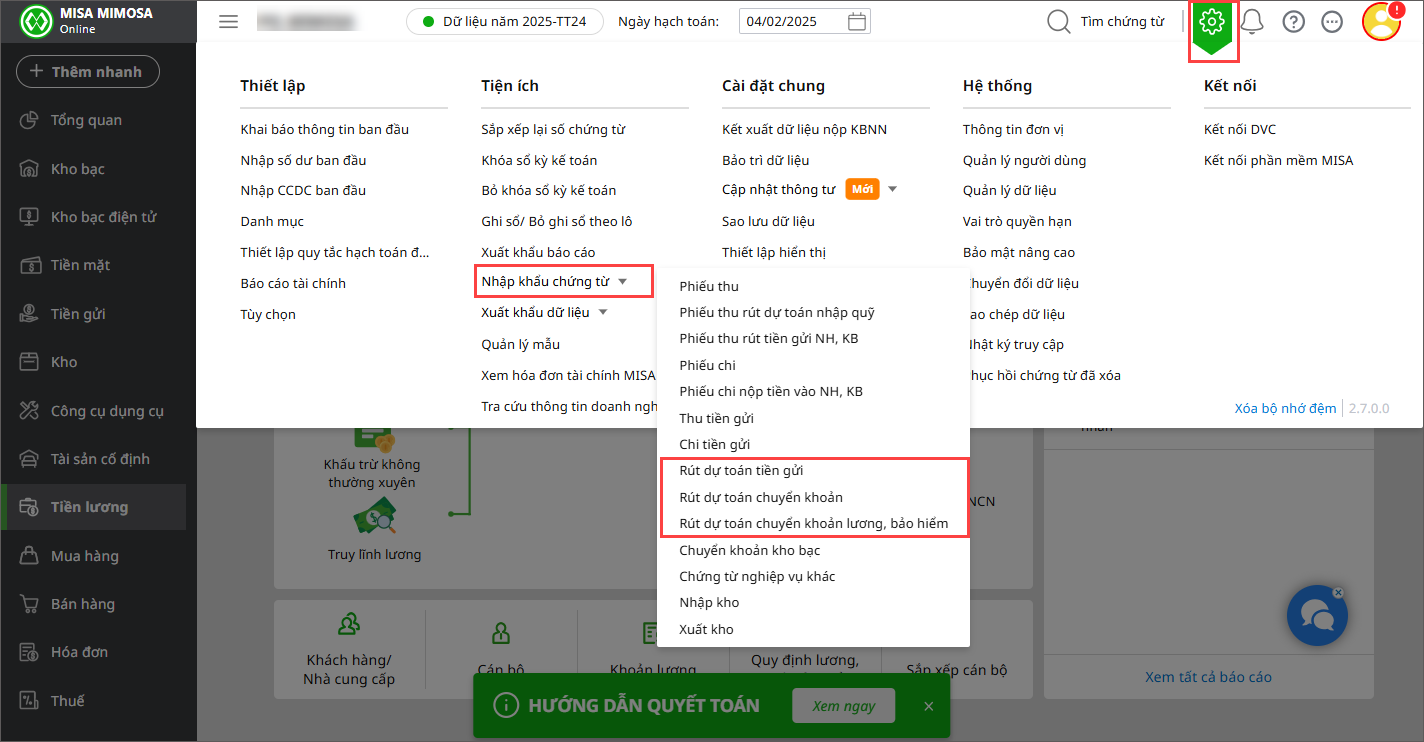Image resolution: width=1424 pixels, height=742 pixels.
Task: Close the Hướng dẫn quyết toán banner
Action: [x=929, y=706]
